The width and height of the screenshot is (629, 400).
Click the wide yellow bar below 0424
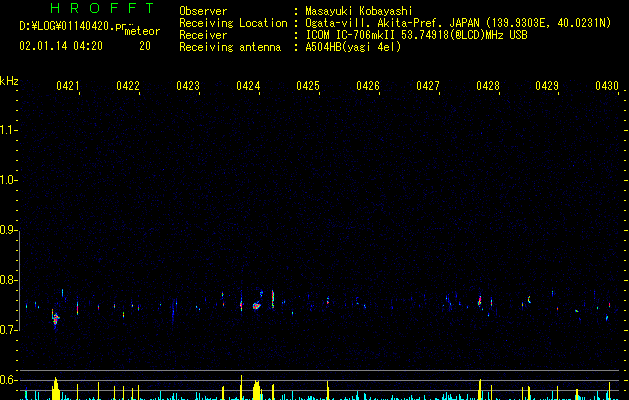click(257, 390)
